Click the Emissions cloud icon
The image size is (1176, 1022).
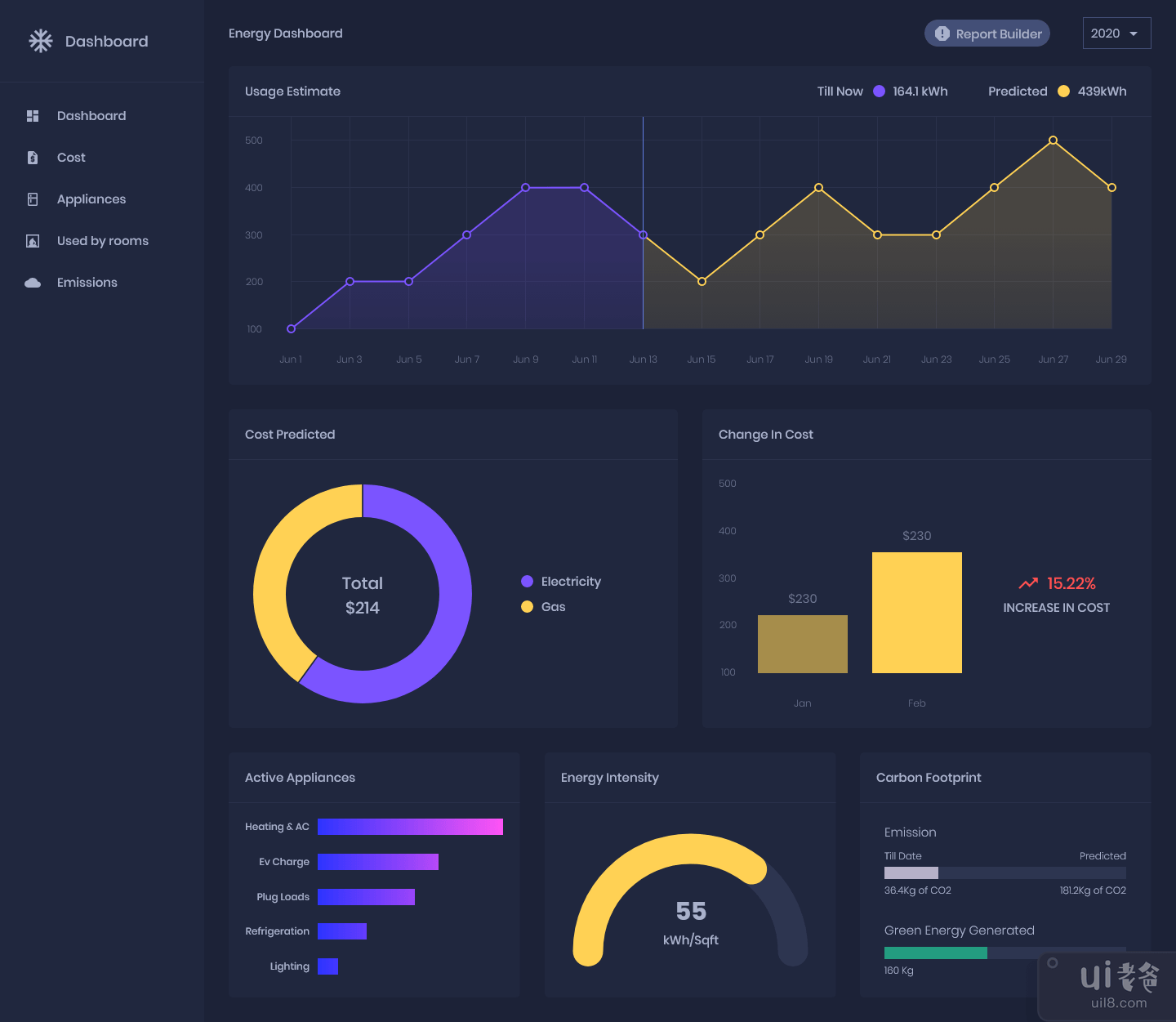point(33,283)
